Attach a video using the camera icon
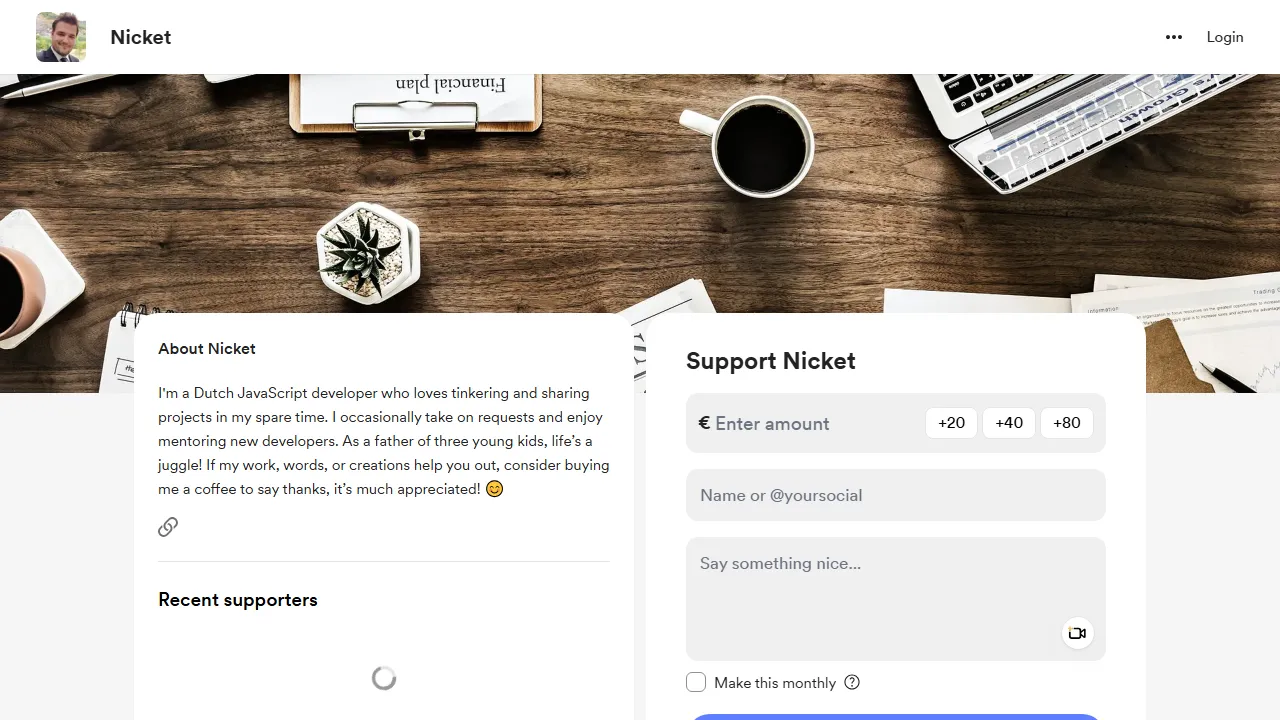Image resolution: width=1280 pixels, height=720 pixels. [1077, 633]
